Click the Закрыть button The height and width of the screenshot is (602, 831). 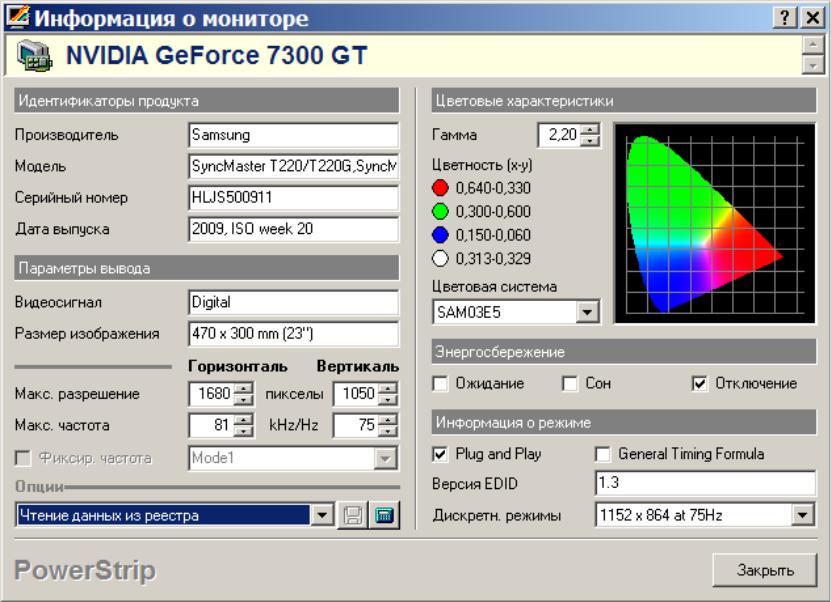[765, 570]
